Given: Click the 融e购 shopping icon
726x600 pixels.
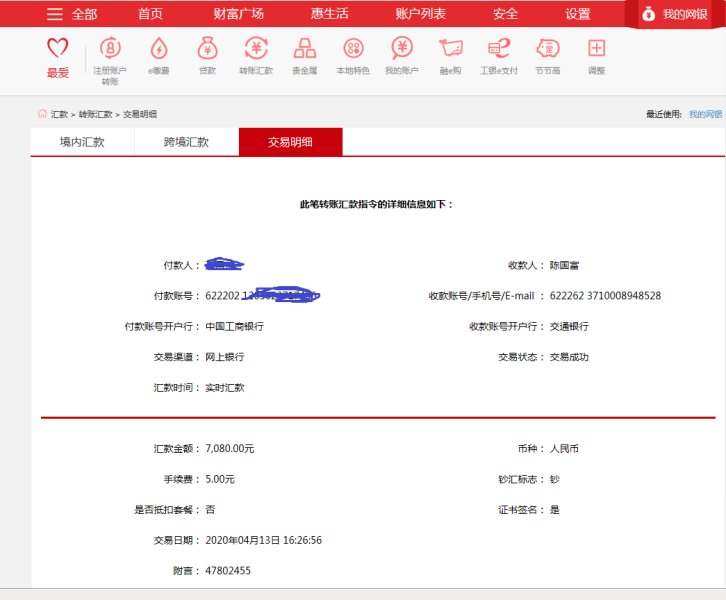Looking at the screenshot, I should tap(450, 50).
